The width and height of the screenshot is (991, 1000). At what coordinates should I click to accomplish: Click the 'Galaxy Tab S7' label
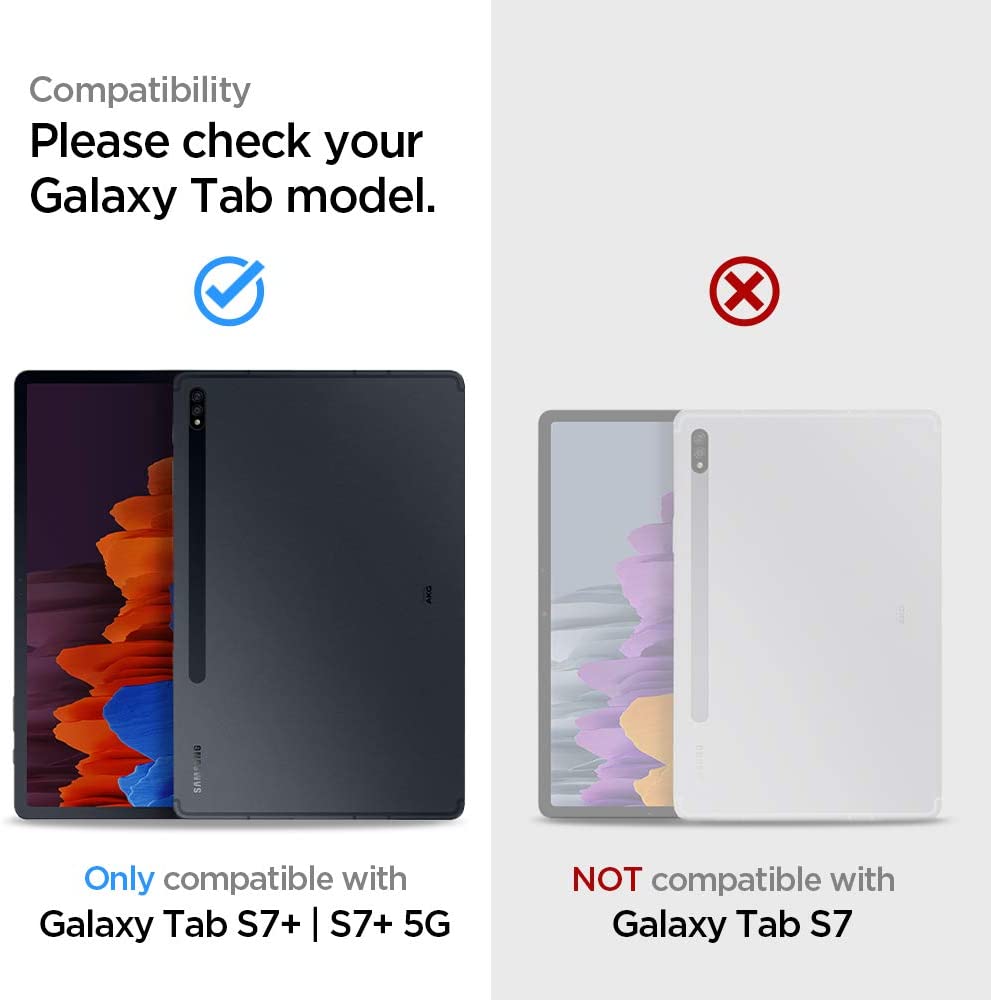tap(732, 924)
